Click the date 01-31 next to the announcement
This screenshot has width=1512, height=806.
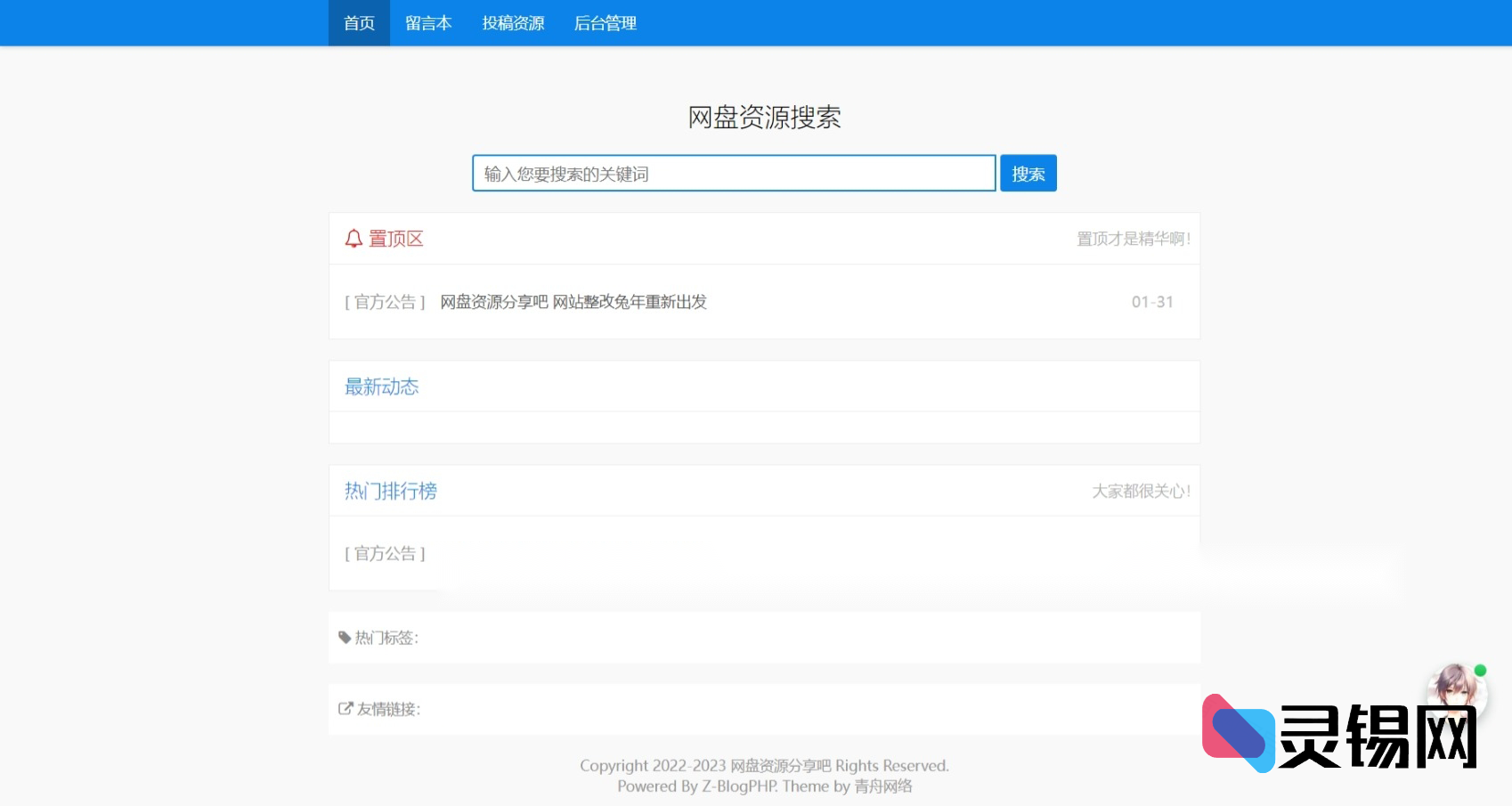coord(1152,302)
